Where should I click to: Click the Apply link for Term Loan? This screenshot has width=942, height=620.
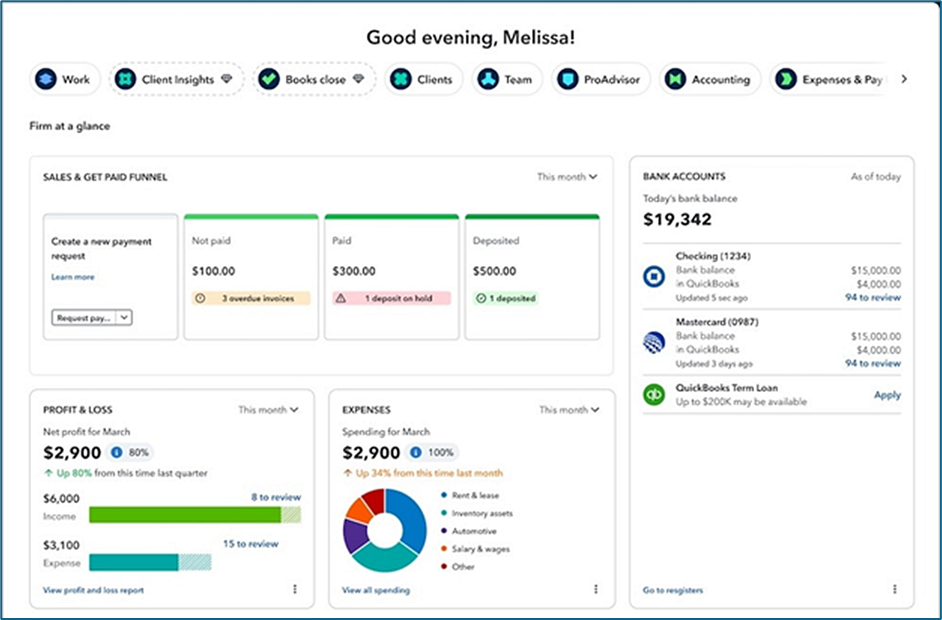click(x=887, y=395)
